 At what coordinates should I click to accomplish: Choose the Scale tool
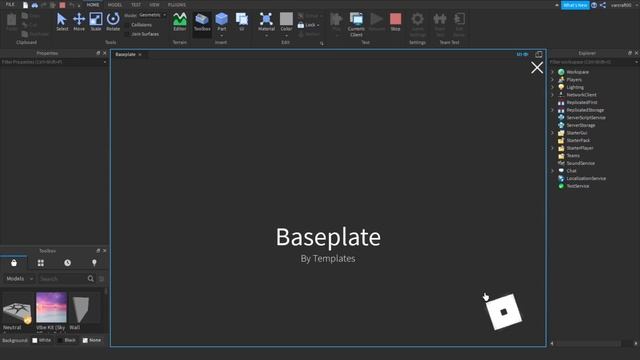pyautogui.click(x=96, y=22)
